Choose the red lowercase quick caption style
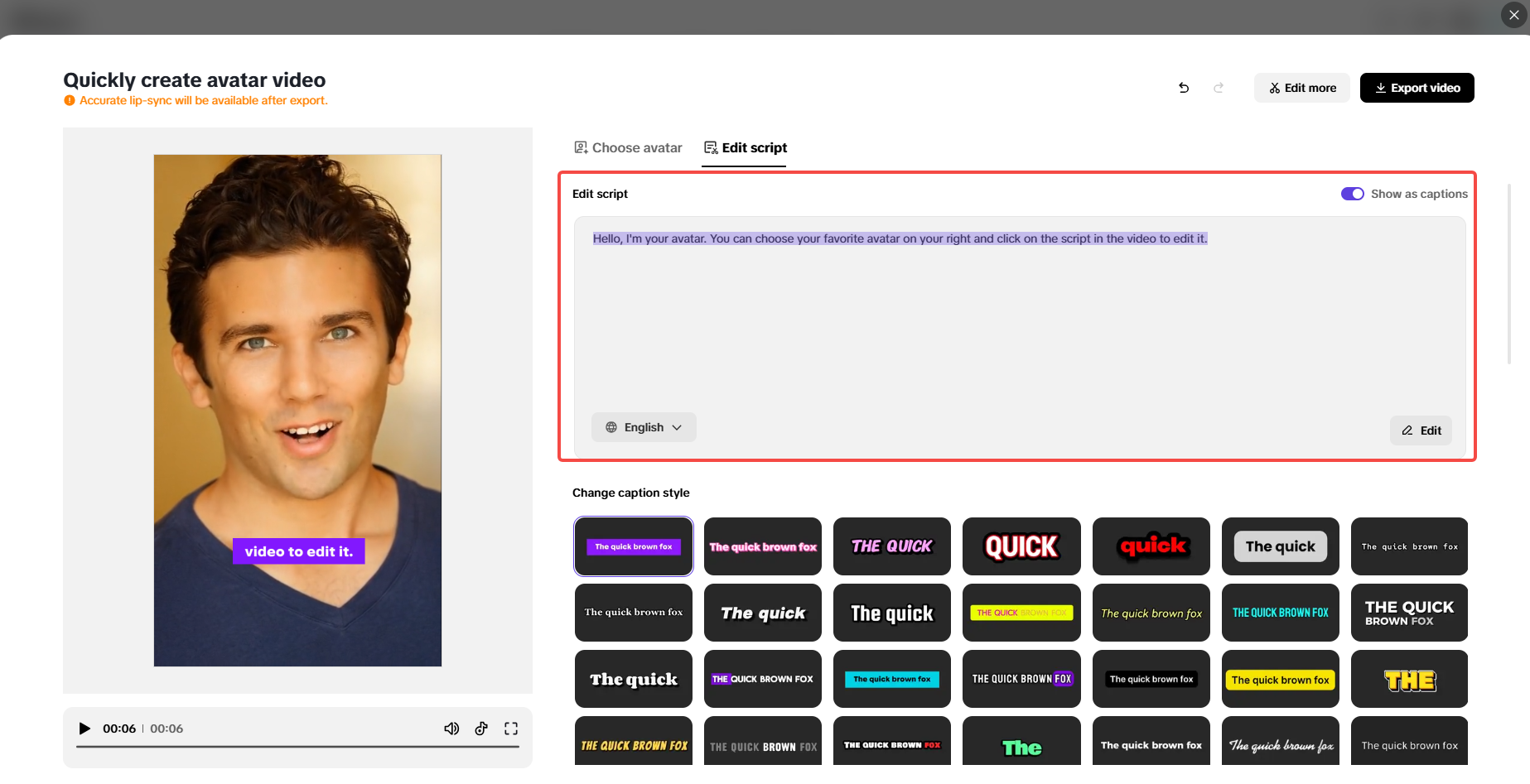Image resolution: width=1530 pixels, height=784 pixels. (x=1151, y=546)
